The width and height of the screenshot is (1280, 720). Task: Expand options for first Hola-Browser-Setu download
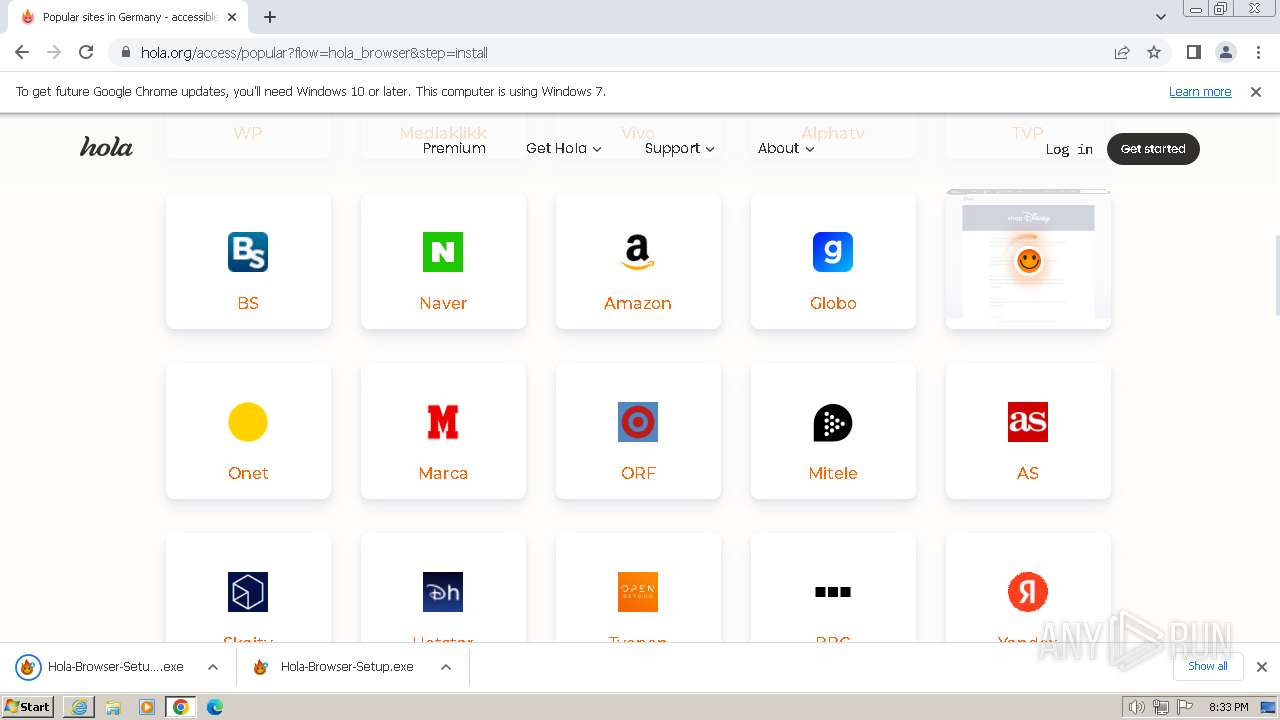coord(213,667)
